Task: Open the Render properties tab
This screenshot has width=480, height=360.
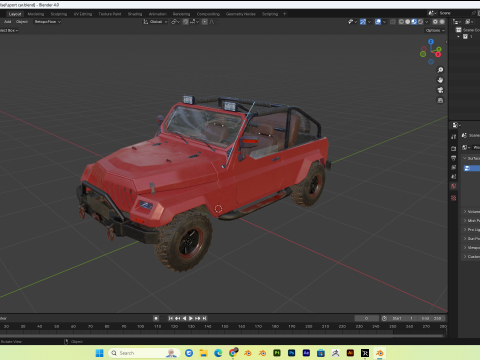Action: (x=454, y=148)
